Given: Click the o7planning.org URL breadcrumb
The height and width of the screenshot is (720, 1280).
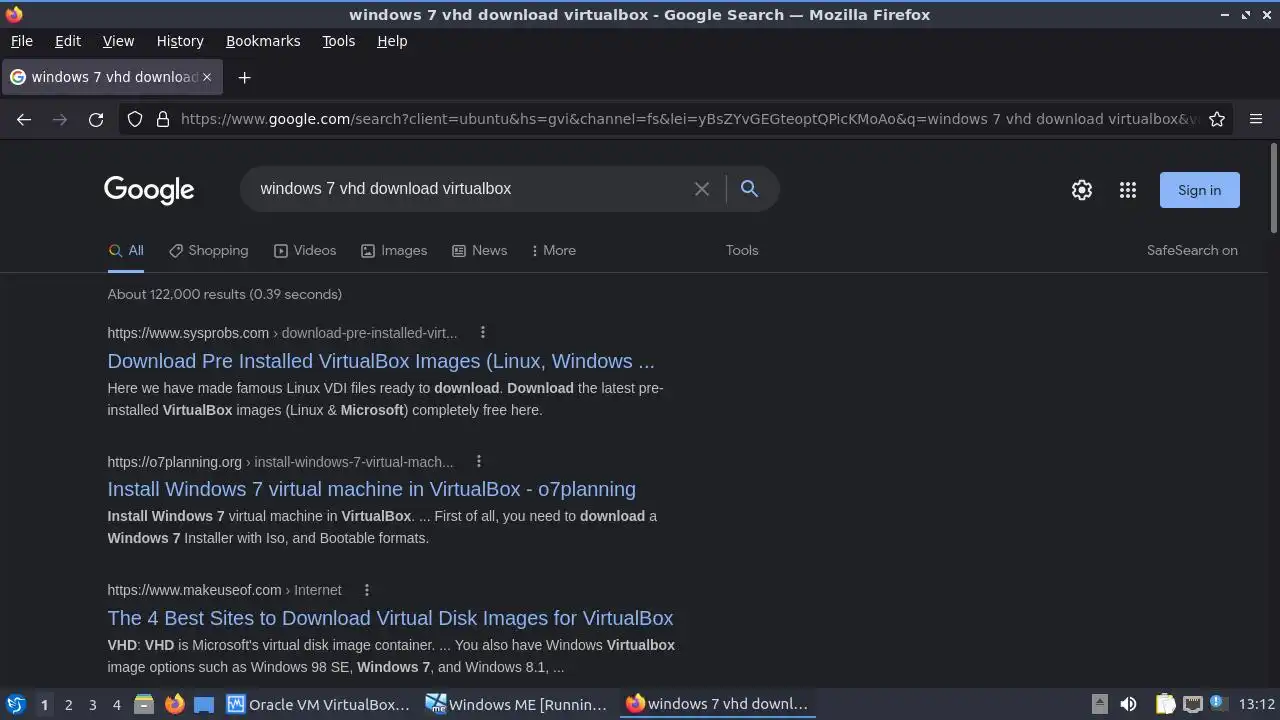Looking at the screenshot, I should [280, 462].
